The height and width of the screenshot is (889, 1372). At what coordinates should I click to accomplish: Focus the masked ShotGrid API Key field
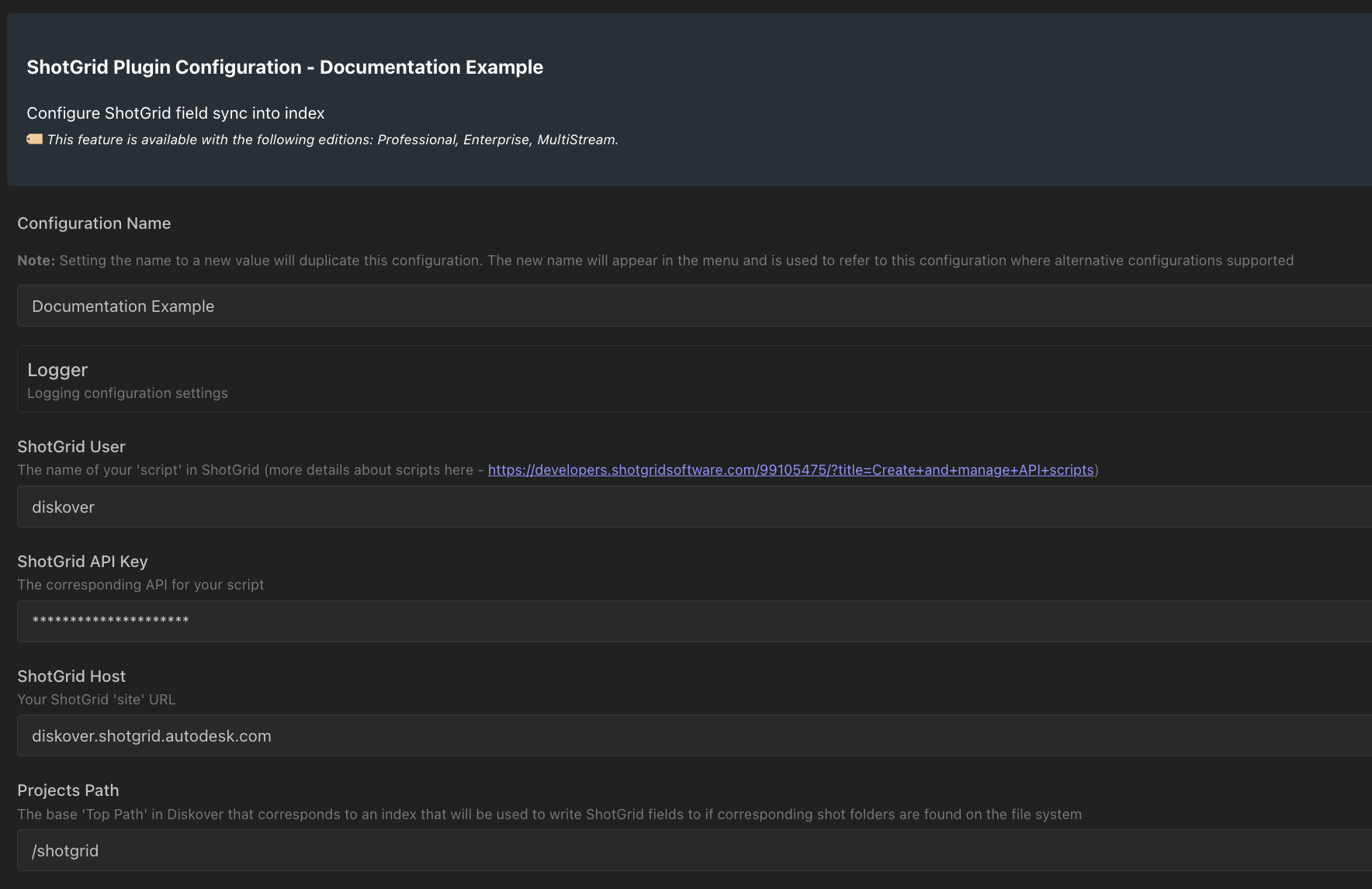click(695, 621)
